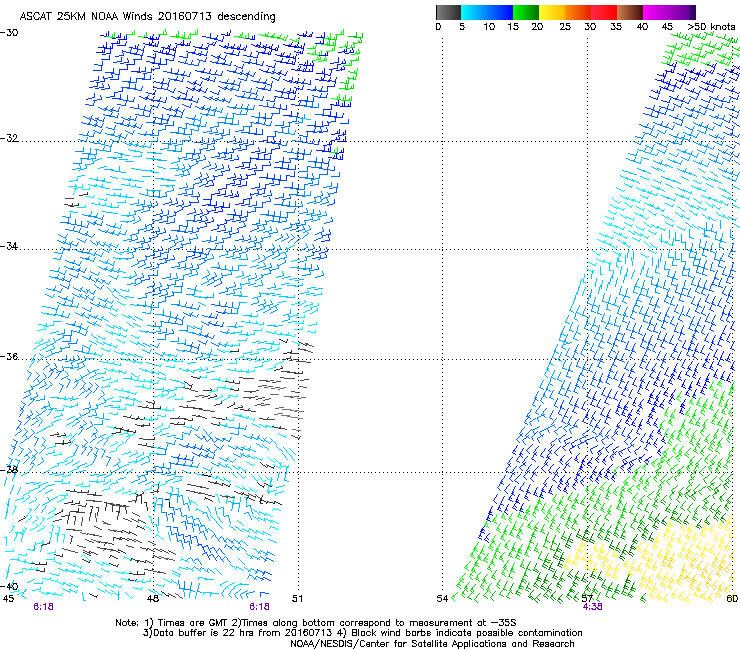Click the longitude label 60
This screenshot has width=740, height=650.
click(x=732, y=599)
